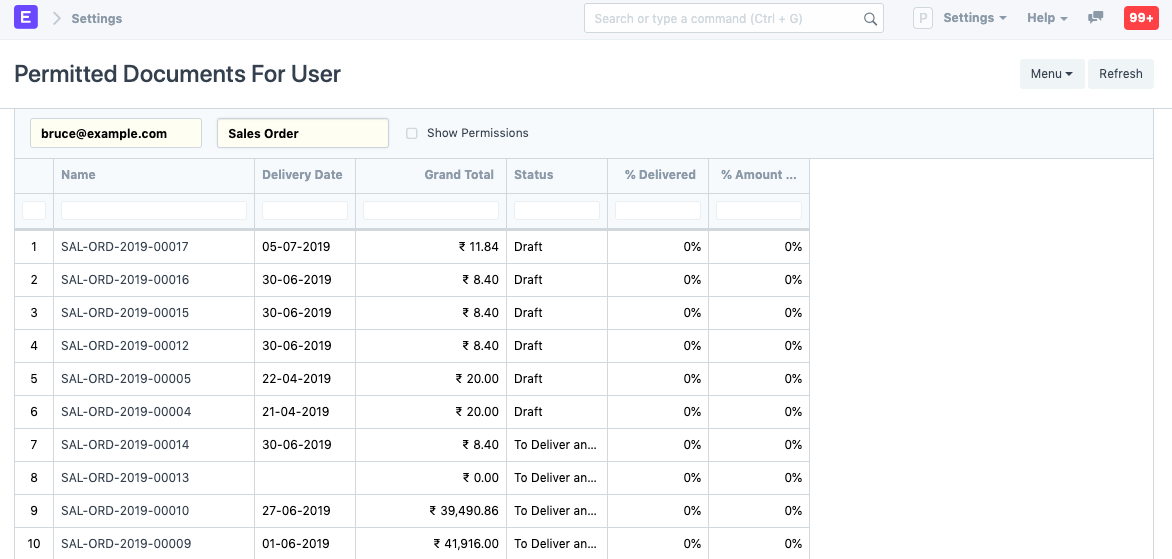Click the purple E app logo
Image resolution: width=1172 pixels, height=559 pixels.
click(x=26, y=18)
